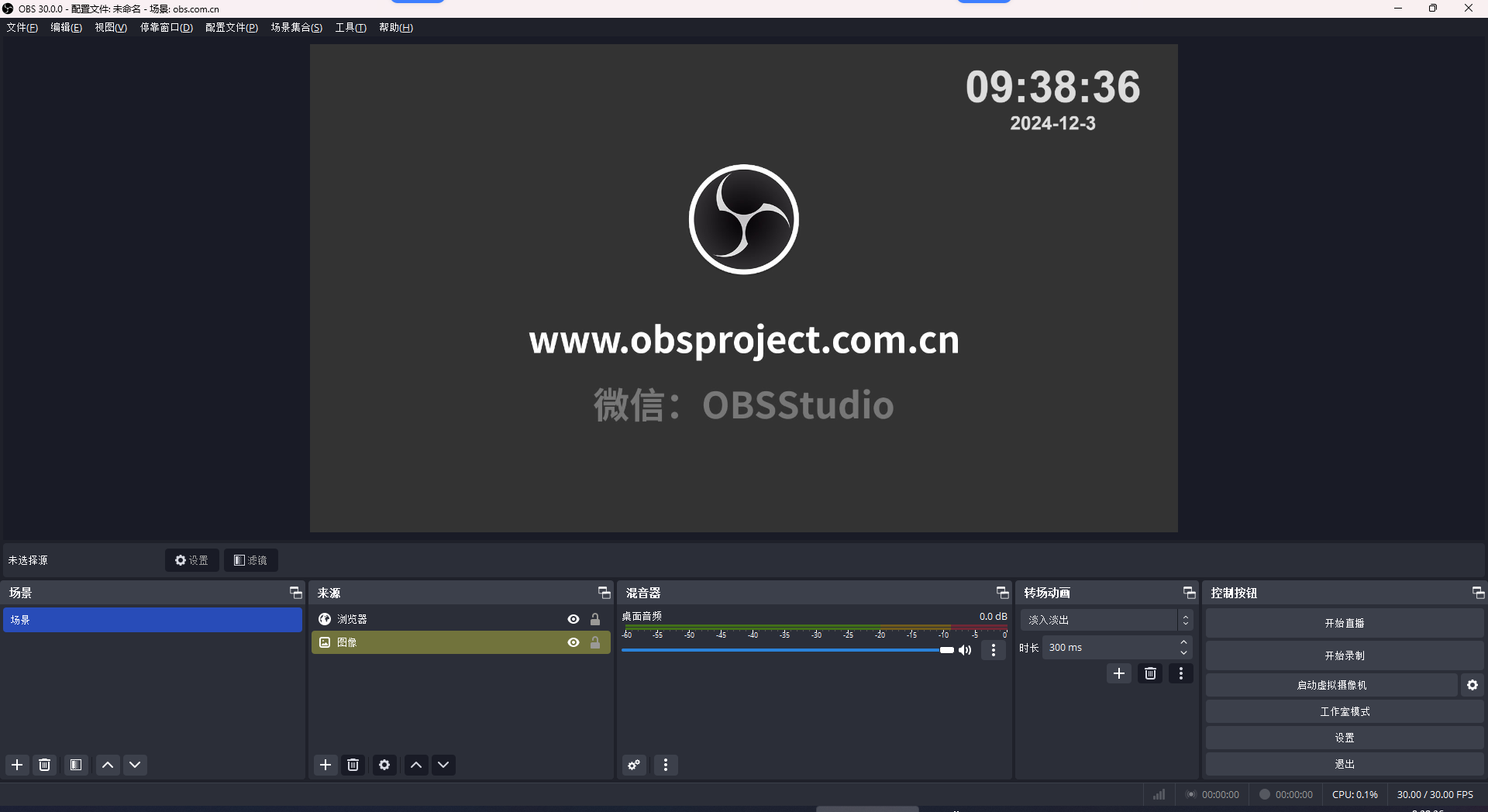The width and height of the screenshot is (1488, 812).
Task: Open the 工具(T) menu
Action: (350, 27)
